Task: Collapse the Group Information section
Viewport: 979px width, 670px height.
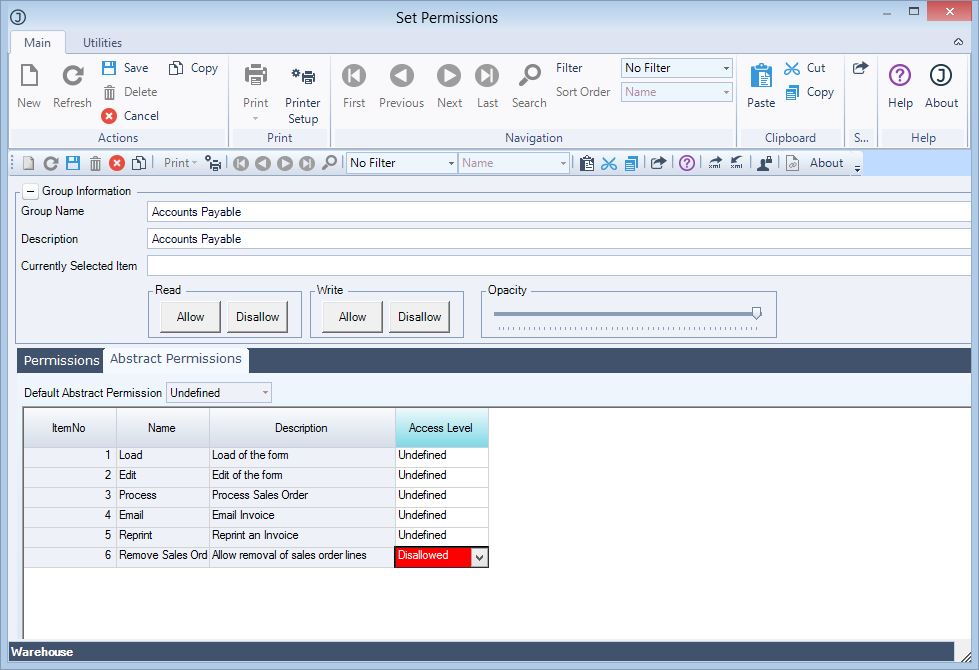Action: coord(30,191)
